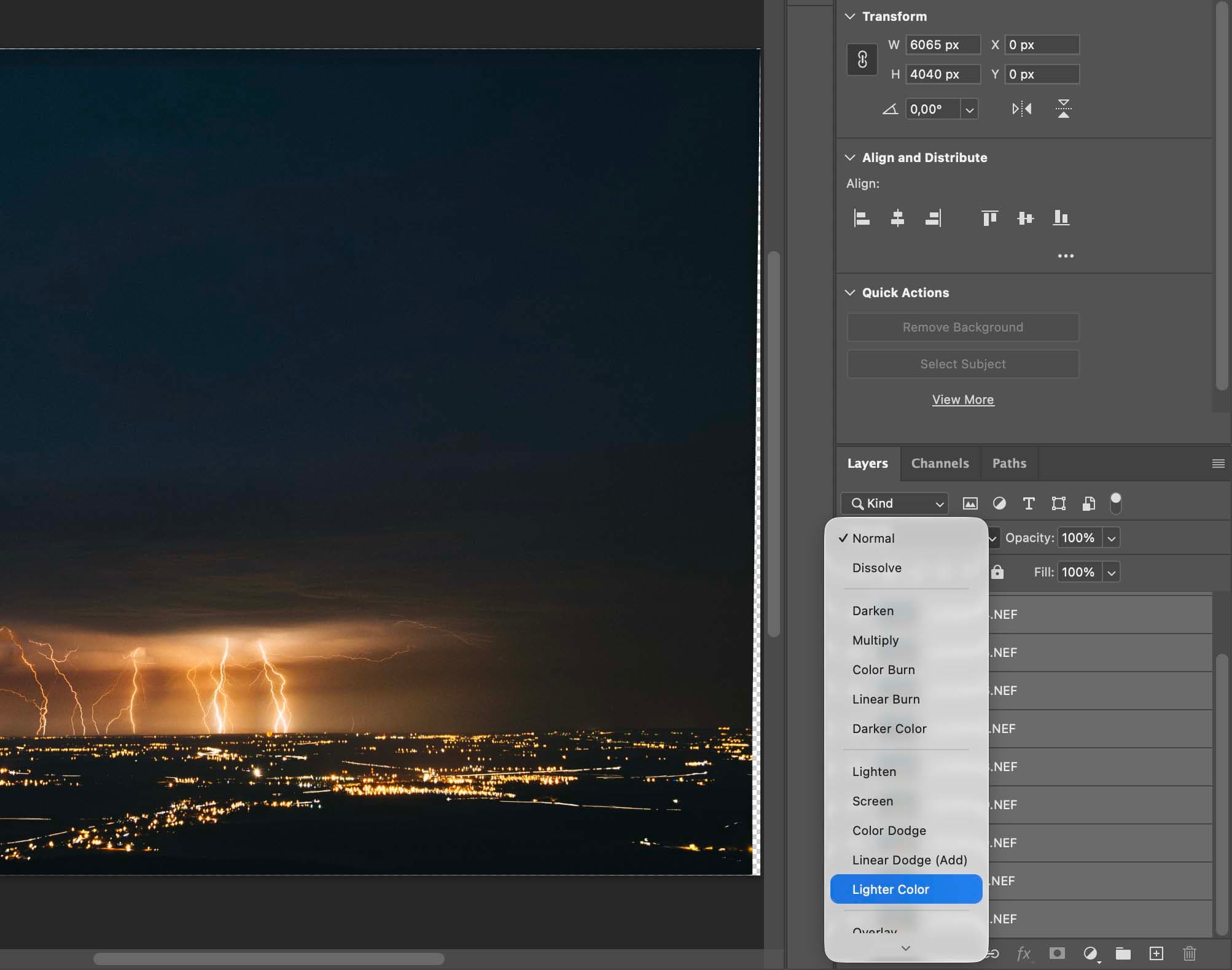The height and width of the screenshot is (970, 1232).
Task: Toggle maintain aspect ratio link in Transform
Action: tap(862, 59)
